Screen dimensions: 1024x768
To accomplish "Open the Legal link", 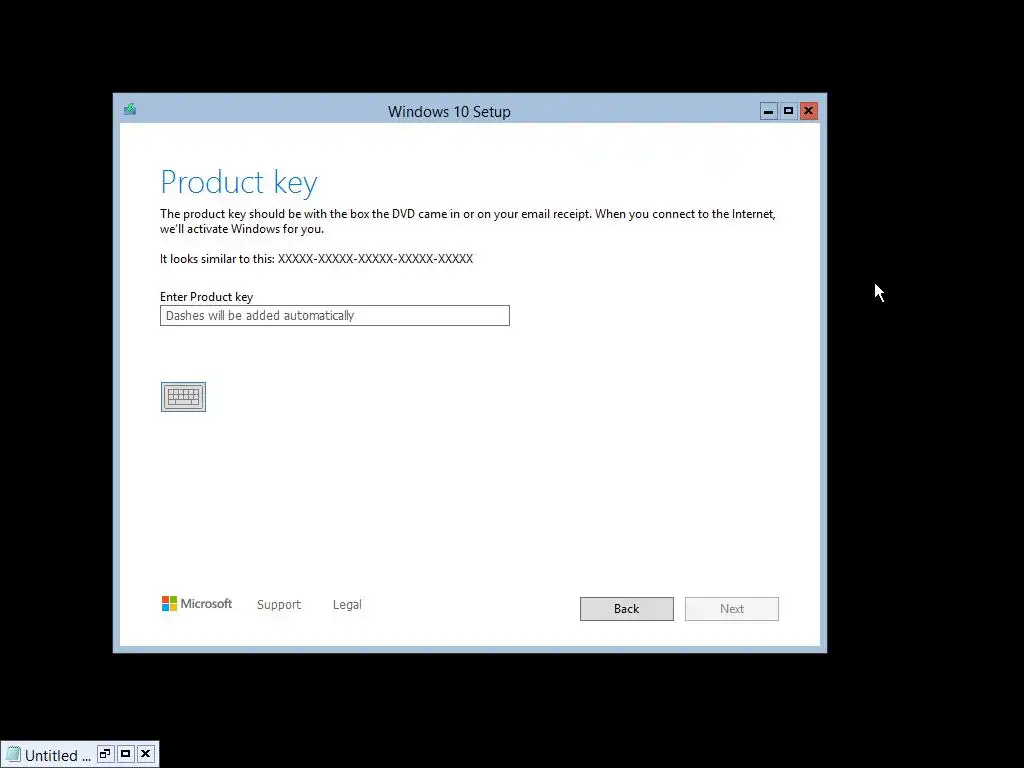I will (x=347, y=605).
